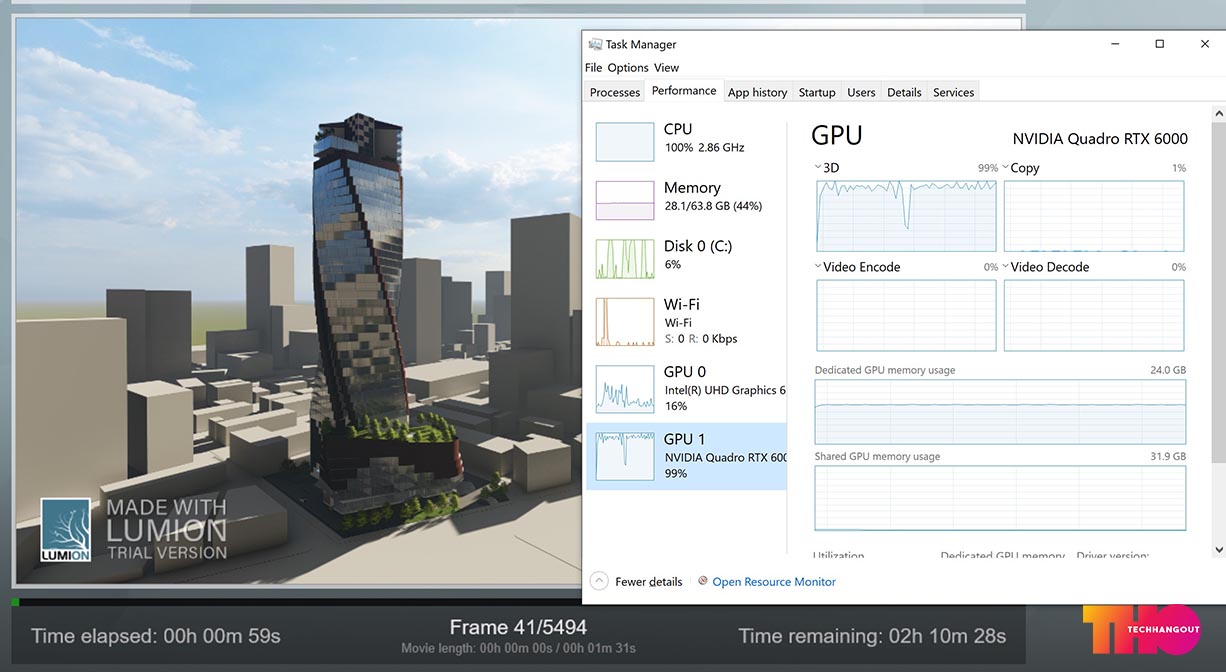The width and height of the screenshot is (1226, 672).
Task: Click the Resource Monitor icon beside the link
Action: click(x=703, y=581)
